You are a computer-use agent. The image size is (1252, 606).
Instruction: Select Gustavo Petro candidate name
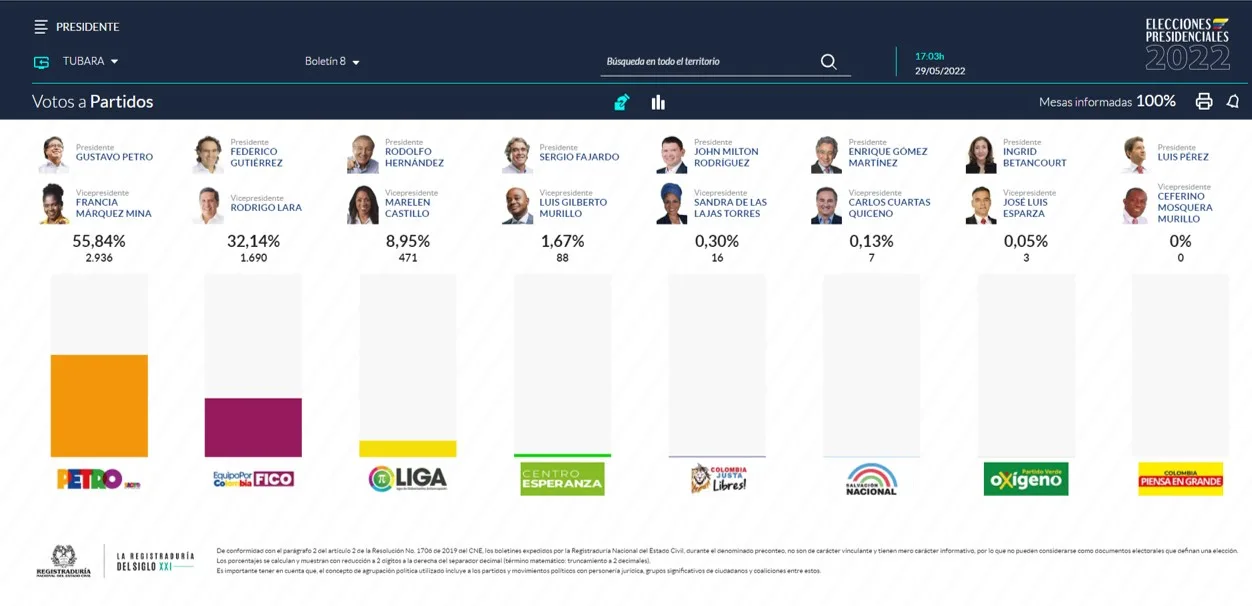(x=114, y=157)
